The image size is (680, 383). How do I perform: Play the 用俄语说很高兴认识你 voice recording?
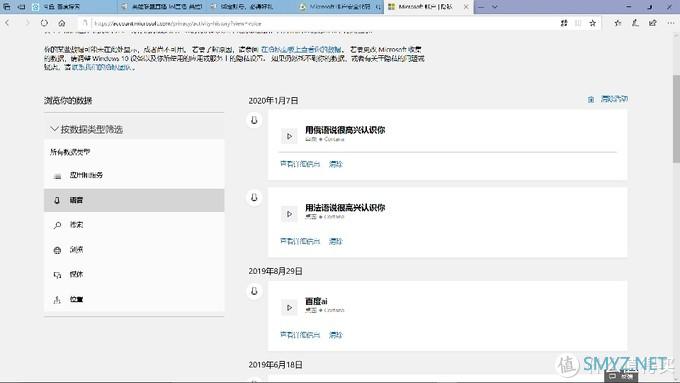[x=289, y=136]
